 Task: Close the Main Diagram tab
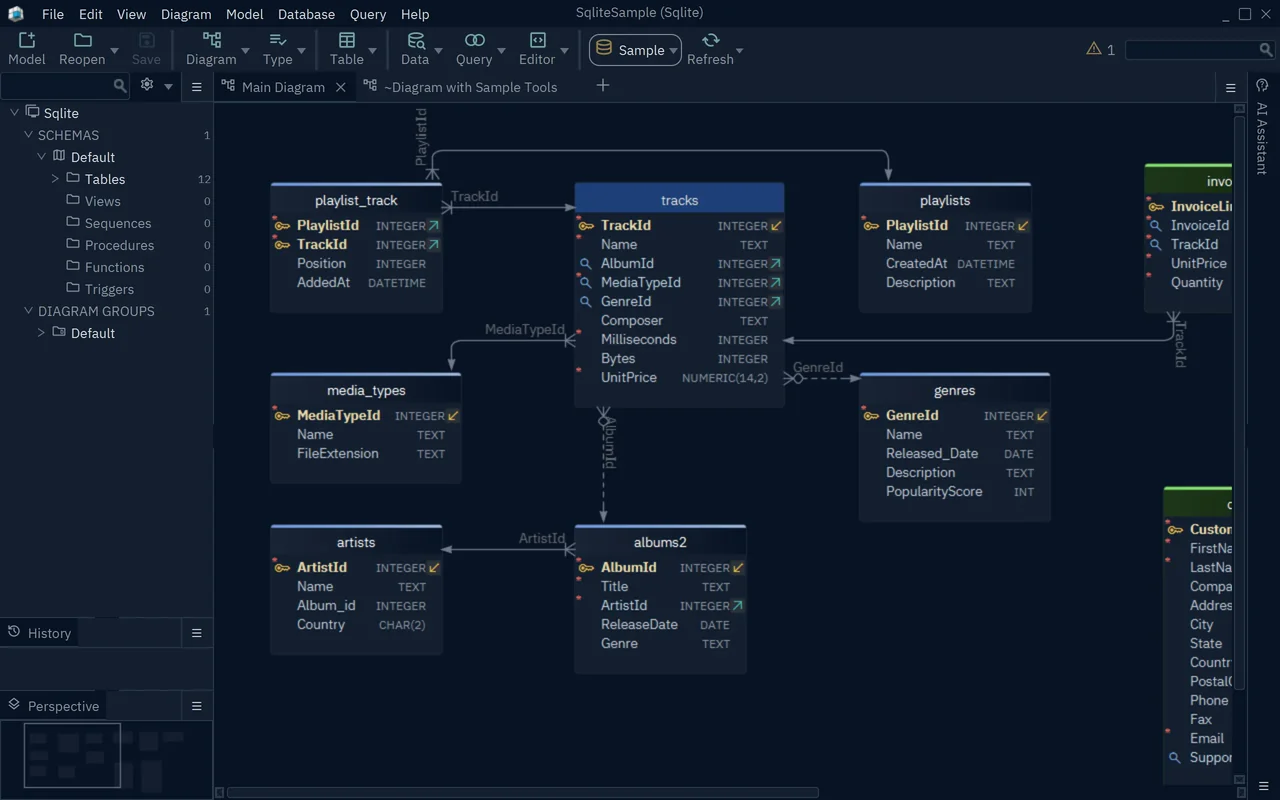340,87
